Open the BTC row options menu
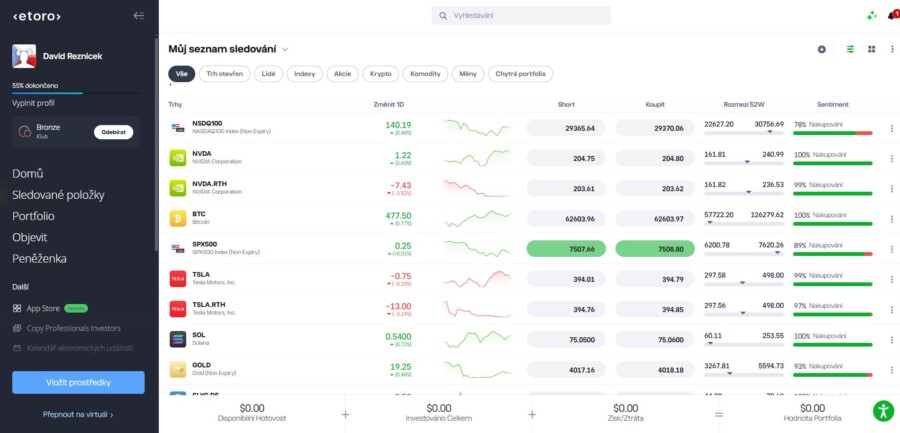900x433 pixels. (x=891, y=219)
